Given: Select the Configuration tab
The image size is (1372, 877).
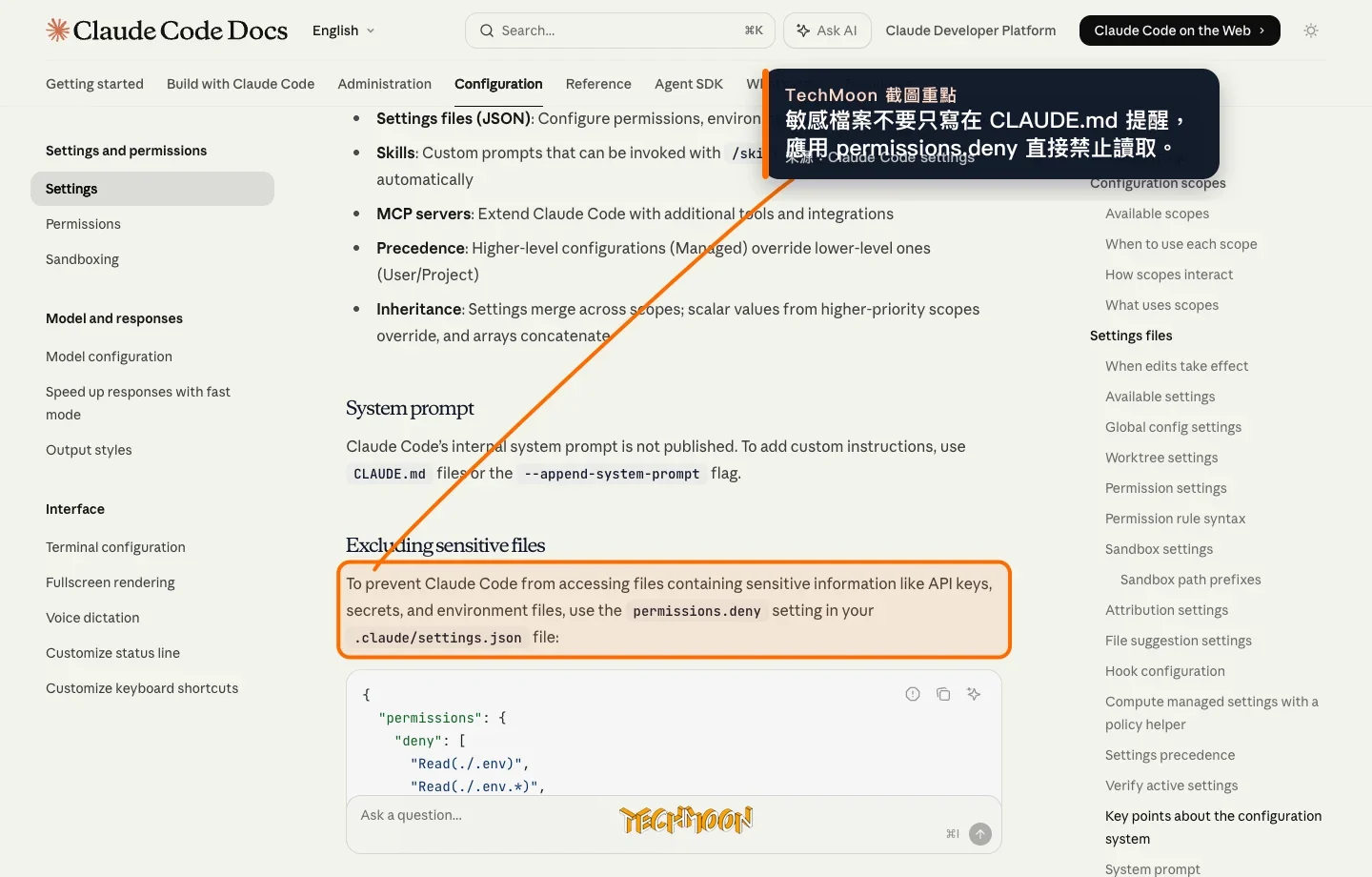Looking at the screenshot, I should tap(498, 84).
